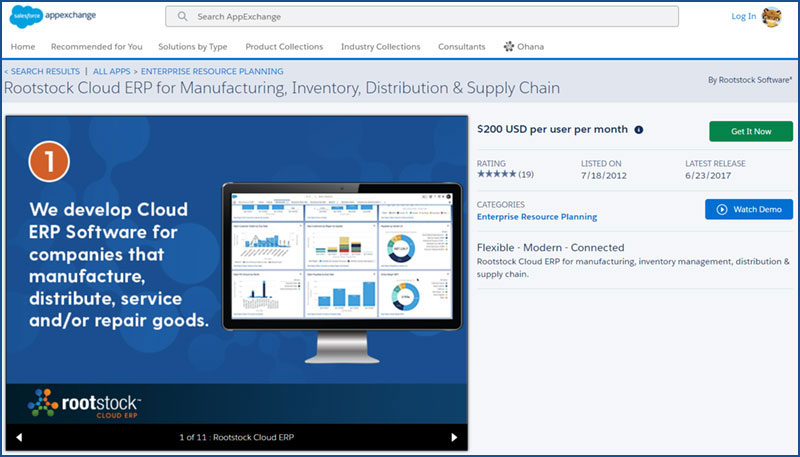
Task: Click "By Rootstock Software" text
Action: pos(749,80)
